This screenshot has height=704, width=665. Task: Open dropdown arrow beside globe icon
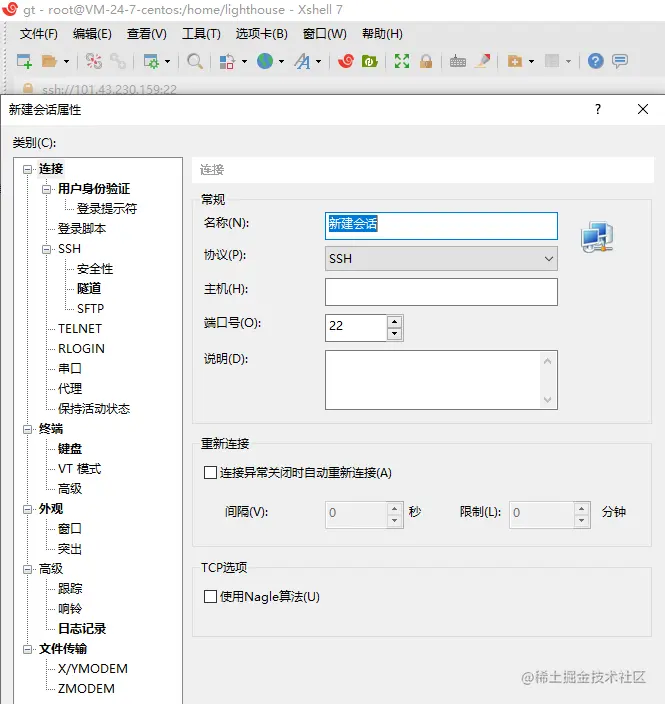[282, 61]
